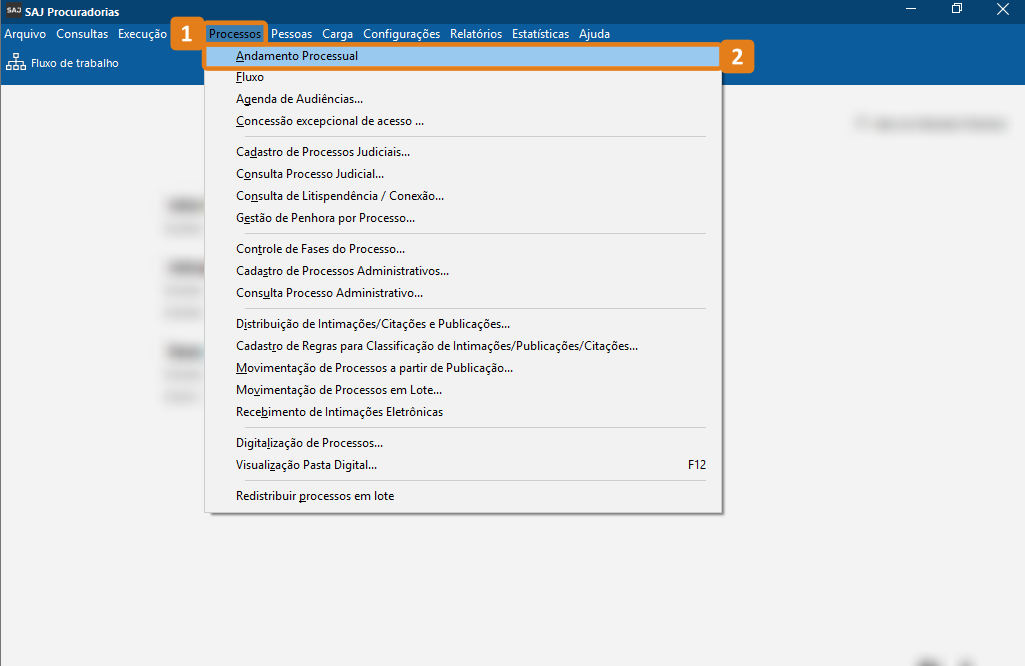Select Cadastro de Processos Judiciais

(x=323, y=152)
